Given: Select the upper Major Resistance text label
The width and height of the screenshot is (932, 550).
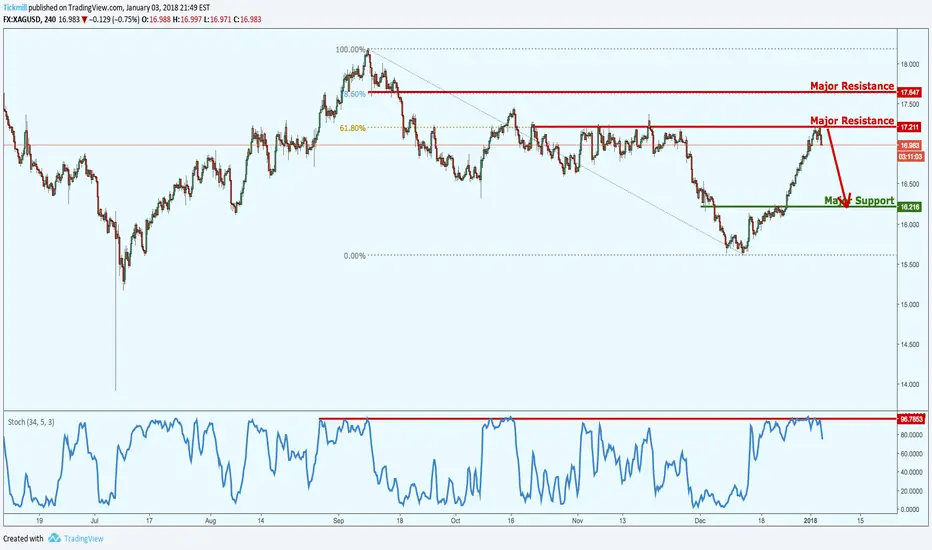Looking at the screenshot, I should [x=852, y=86].
